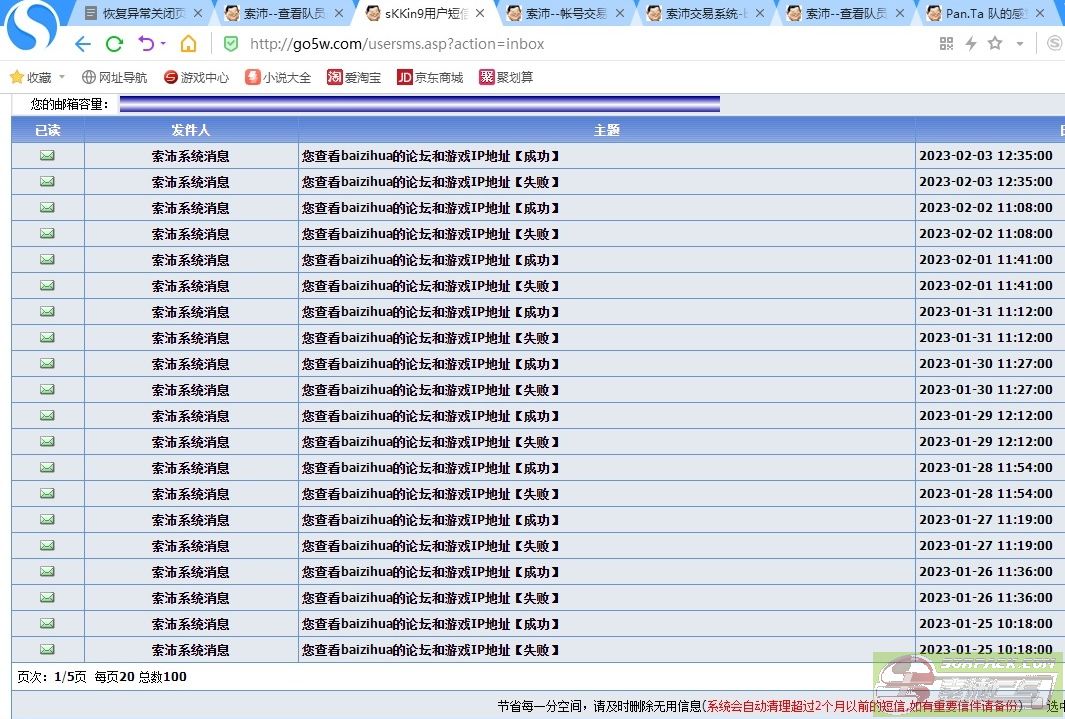The width and height of the screenshot is (1065, 719).
Task: Click the QR code icon in address bar
Action: coord(946,44)
